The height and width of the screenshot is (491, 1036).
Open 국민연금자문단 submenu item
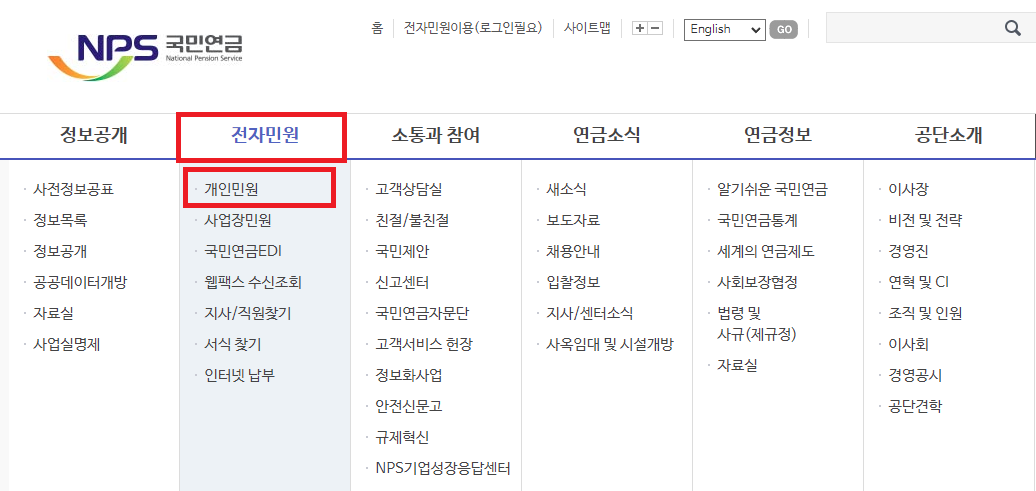[422, 313]
